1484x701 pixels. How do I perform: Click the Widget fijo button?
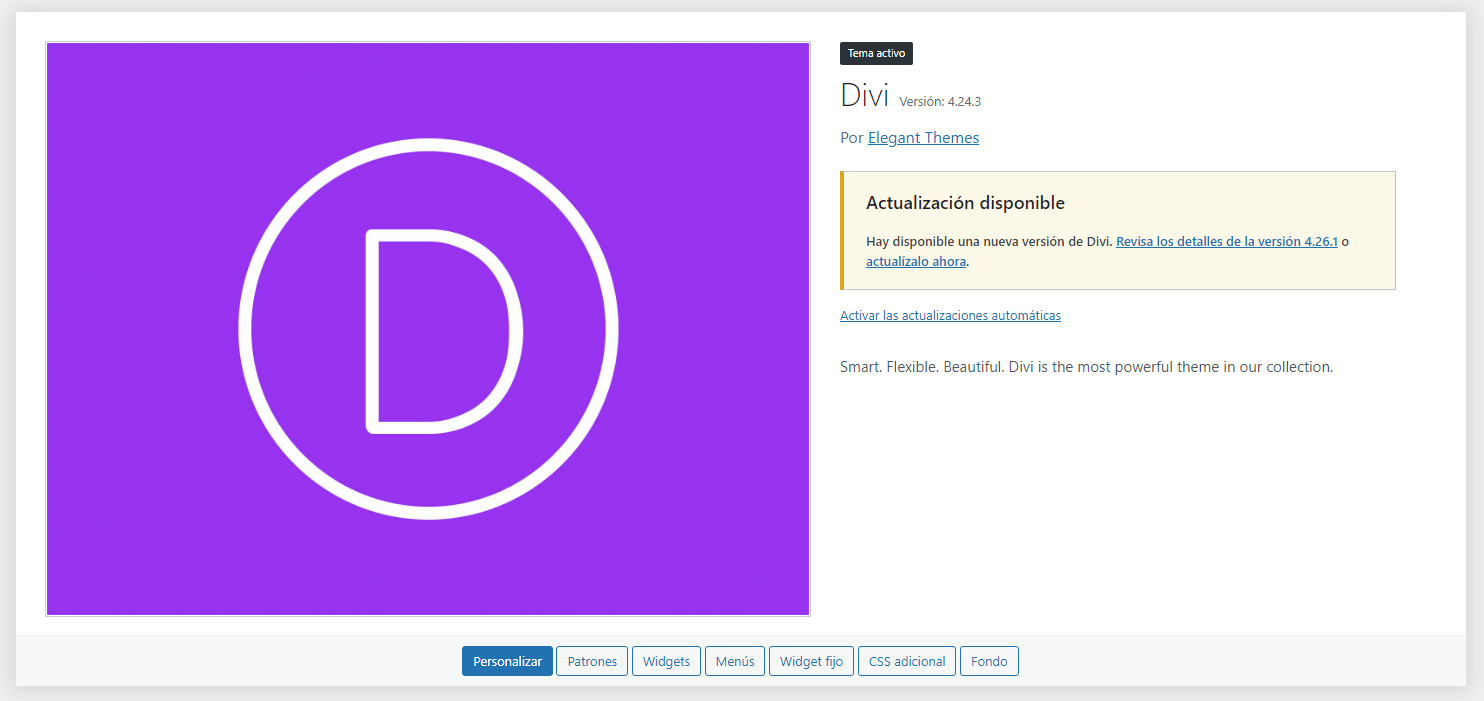[x=811, y=661]
